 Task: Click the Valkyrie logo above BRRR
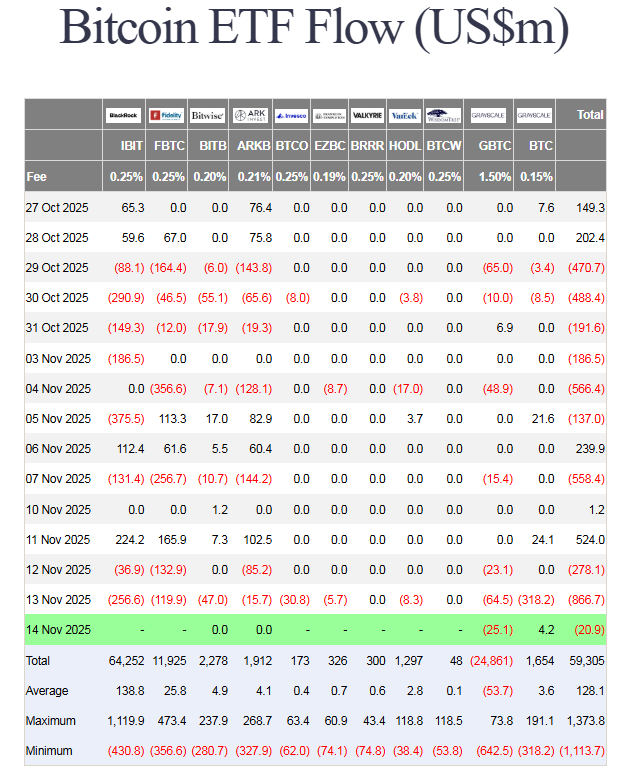tap(367, 116)
